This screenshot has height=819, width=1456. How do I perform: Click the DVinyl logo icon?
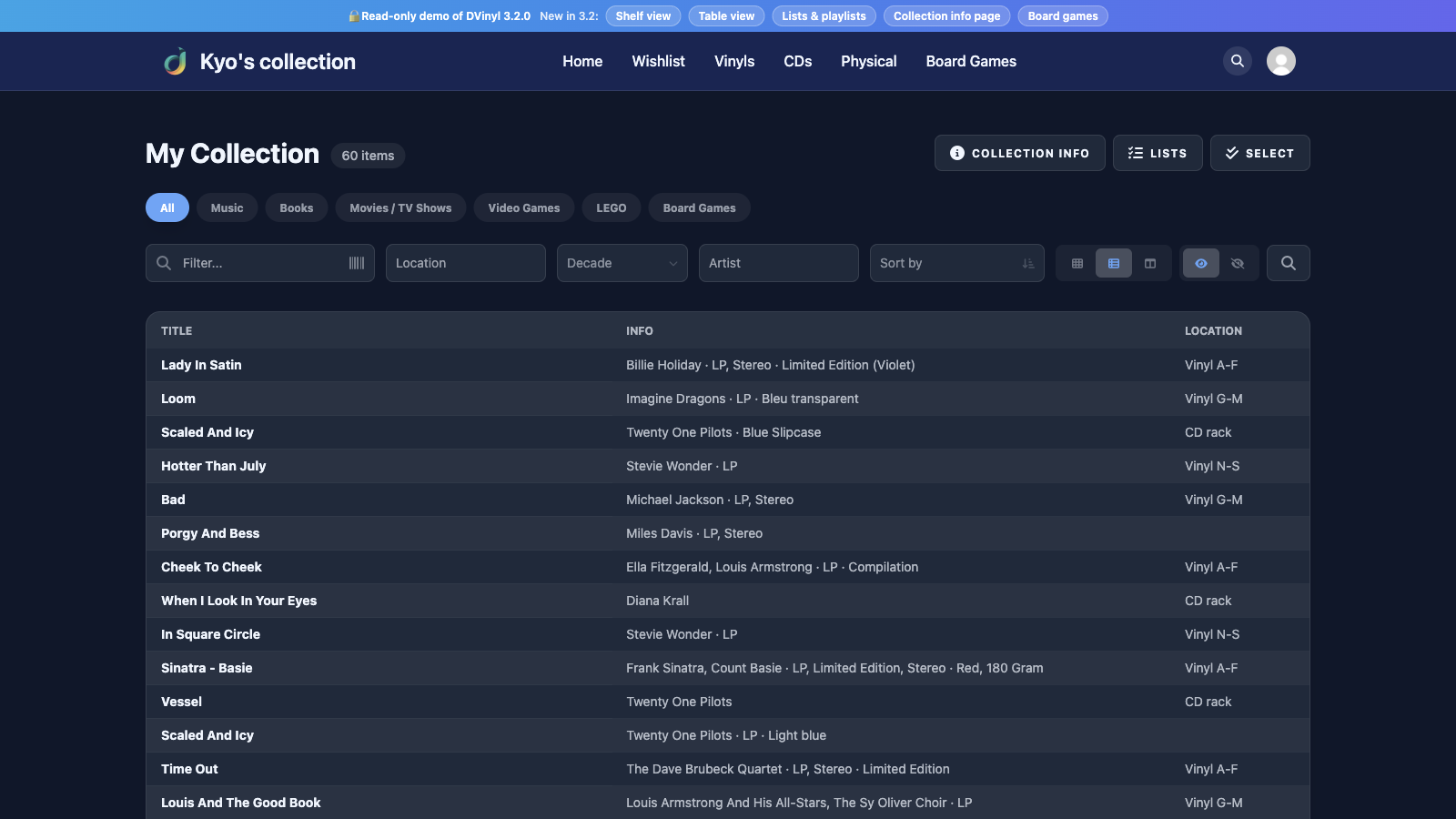(175, 61)
